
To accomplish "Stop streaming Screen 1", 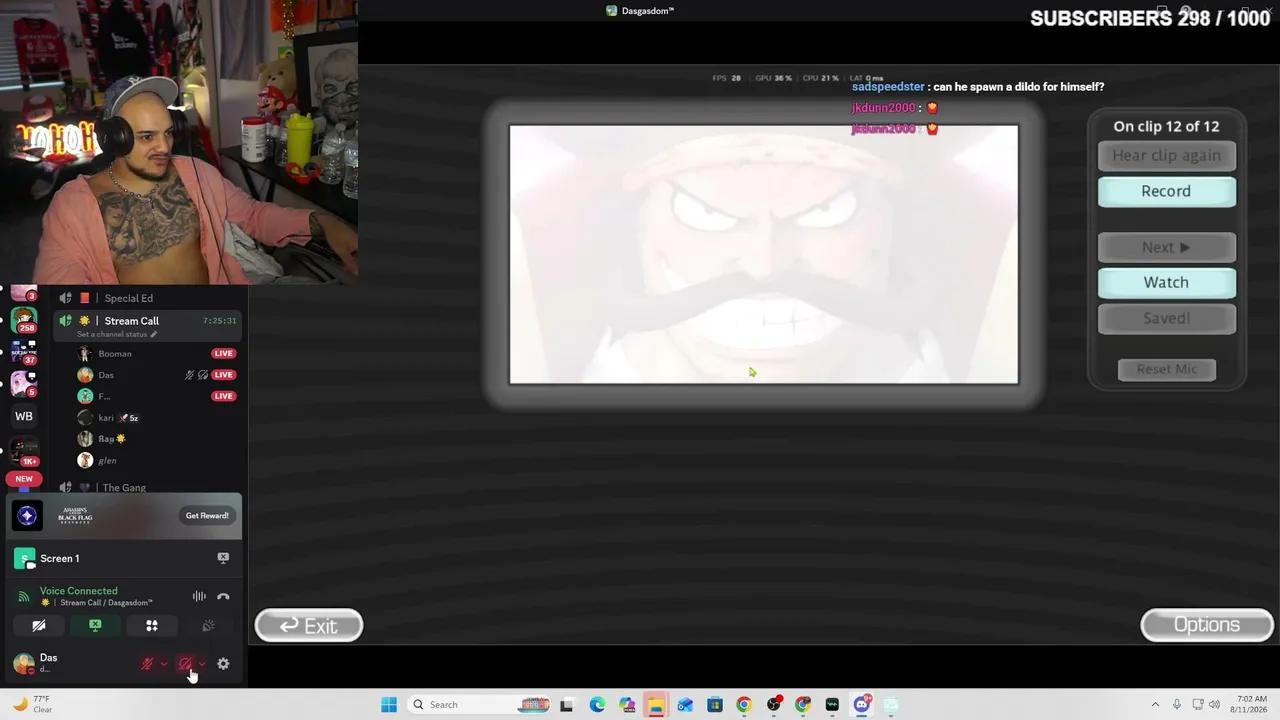I will [223, 558].
